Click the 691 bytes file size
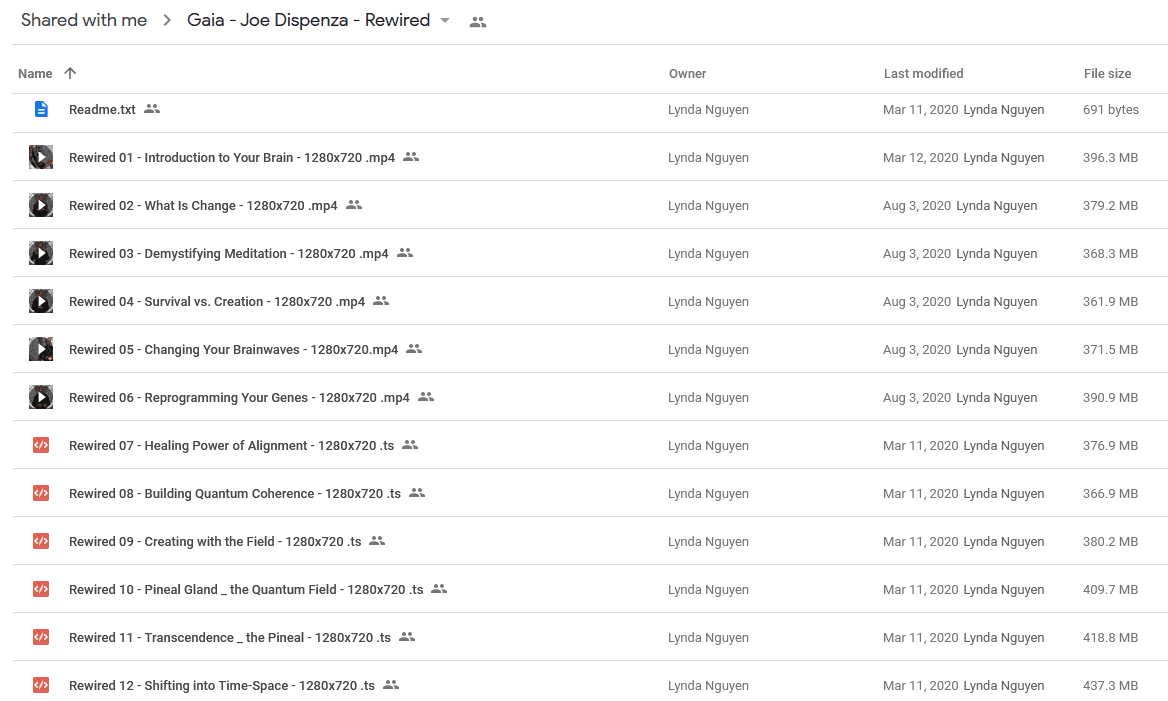The width and height of the screenshot is (1168, 701). tap(1111, 110)
